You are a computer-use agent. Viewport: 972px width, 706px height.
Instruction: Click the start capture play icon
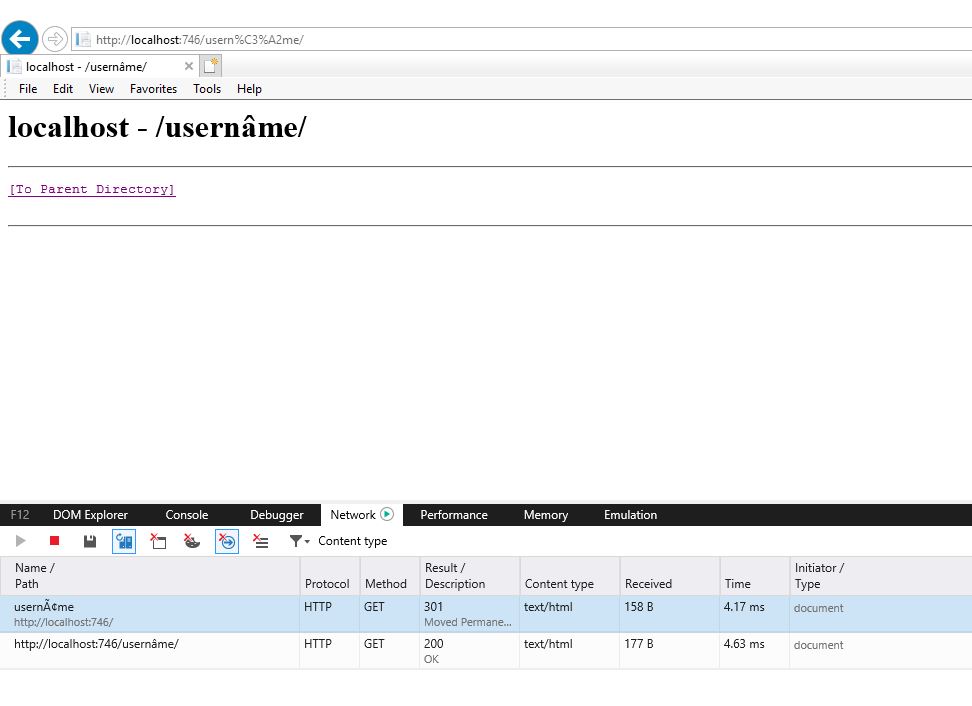[x=20, y=541]
